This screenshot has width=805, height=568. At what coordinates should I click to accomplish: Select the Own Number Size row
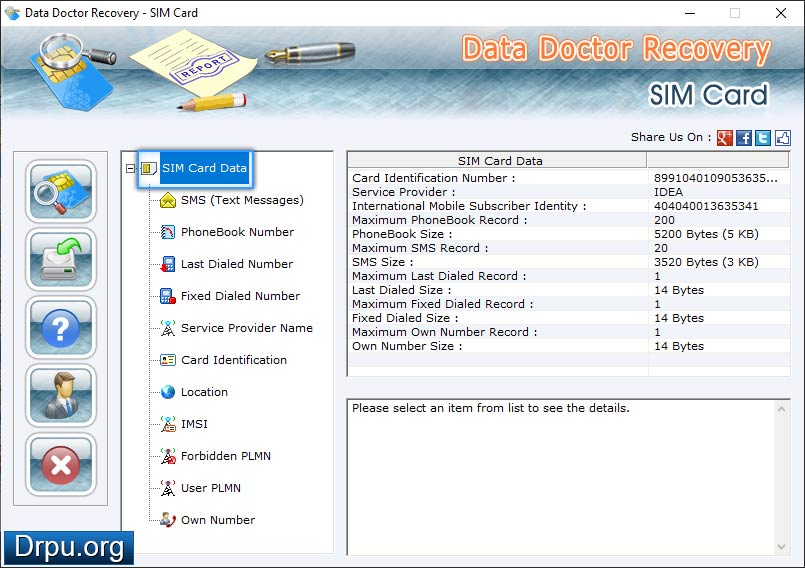[x=569, y=346]
